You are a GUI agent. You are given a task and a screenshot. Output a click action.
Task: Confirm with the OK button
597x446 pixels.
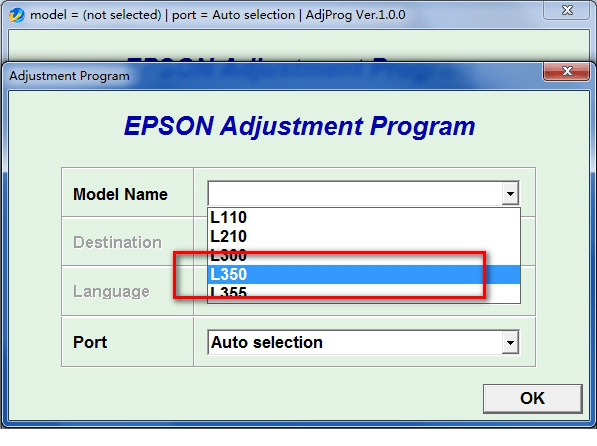pos(533,398)
